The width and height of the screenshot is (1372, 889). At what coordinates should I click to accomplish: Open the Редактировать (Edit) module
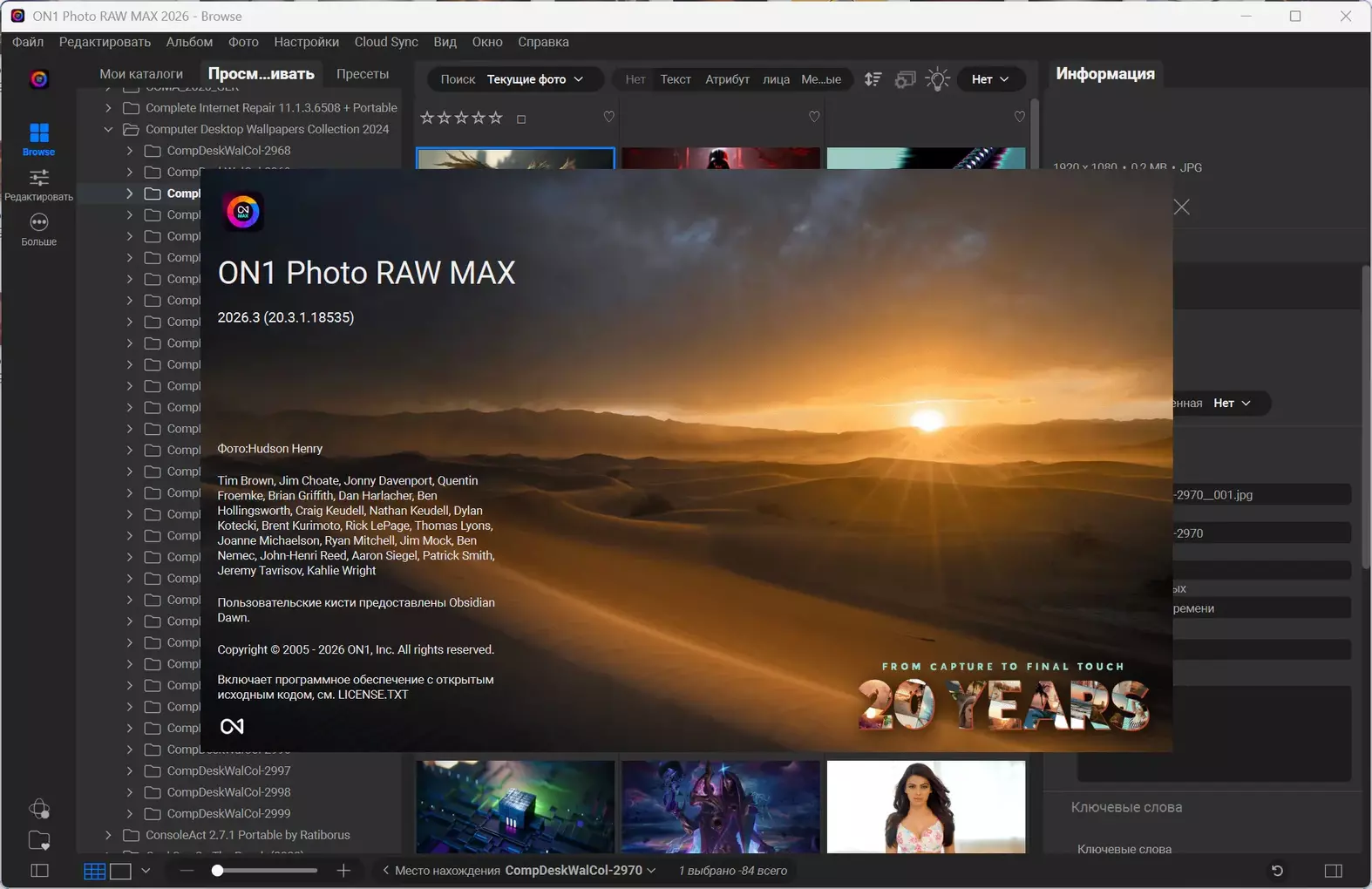[x=38, y=179]
